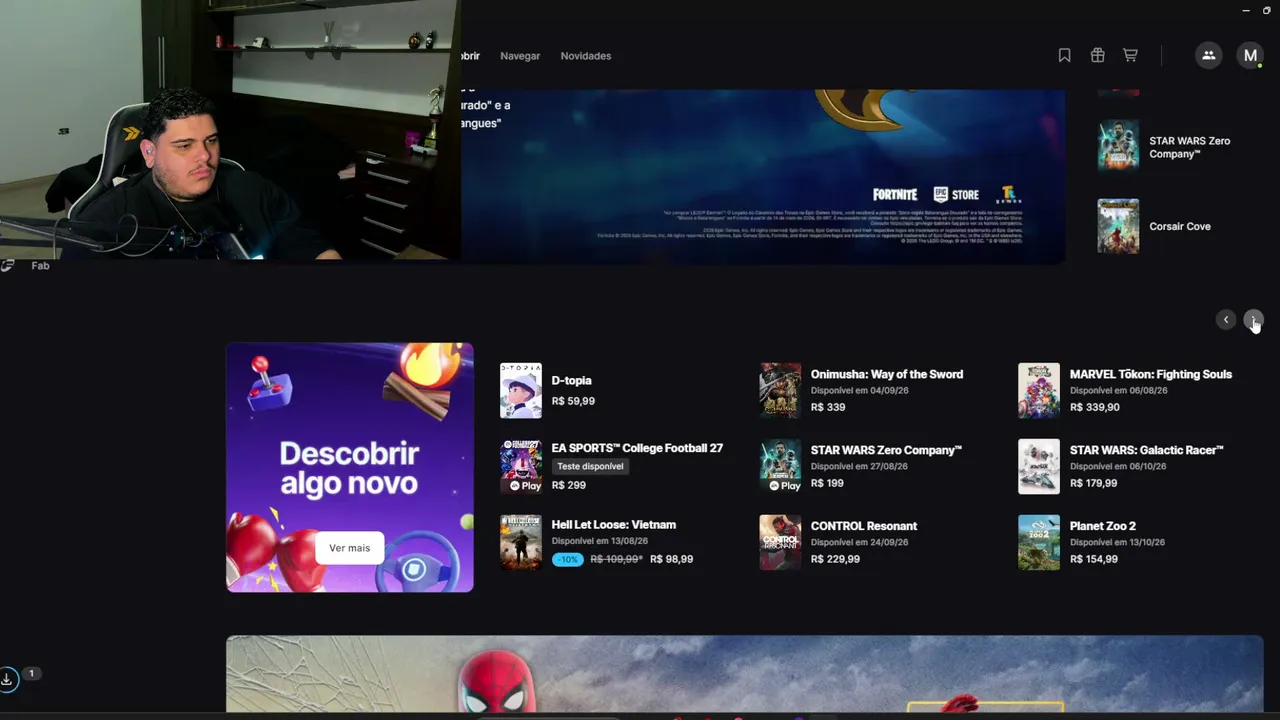Click the Disponível em 13/08/26 release date
Screen dimensions: 1280x720
600,541
